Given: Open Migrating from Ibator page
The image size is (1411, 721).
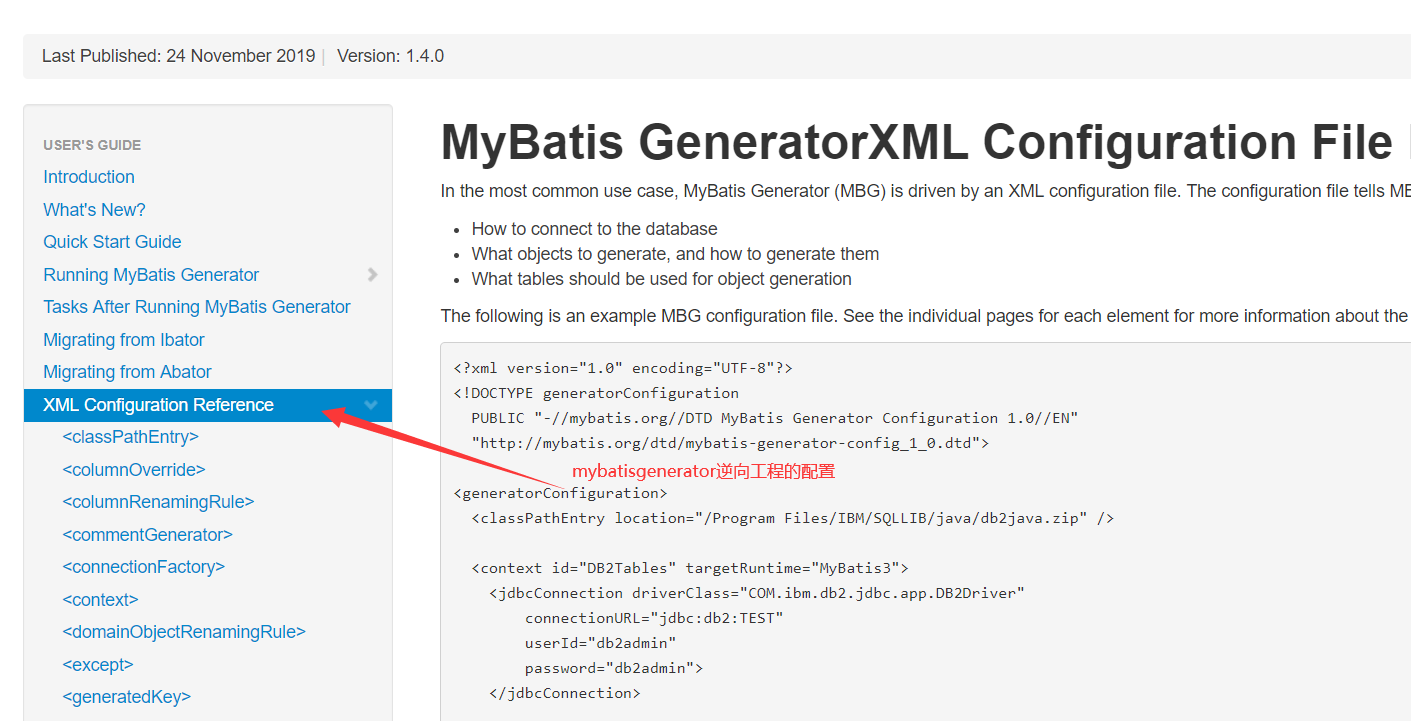Looking at the screenshot, I should tap(124, 340).
